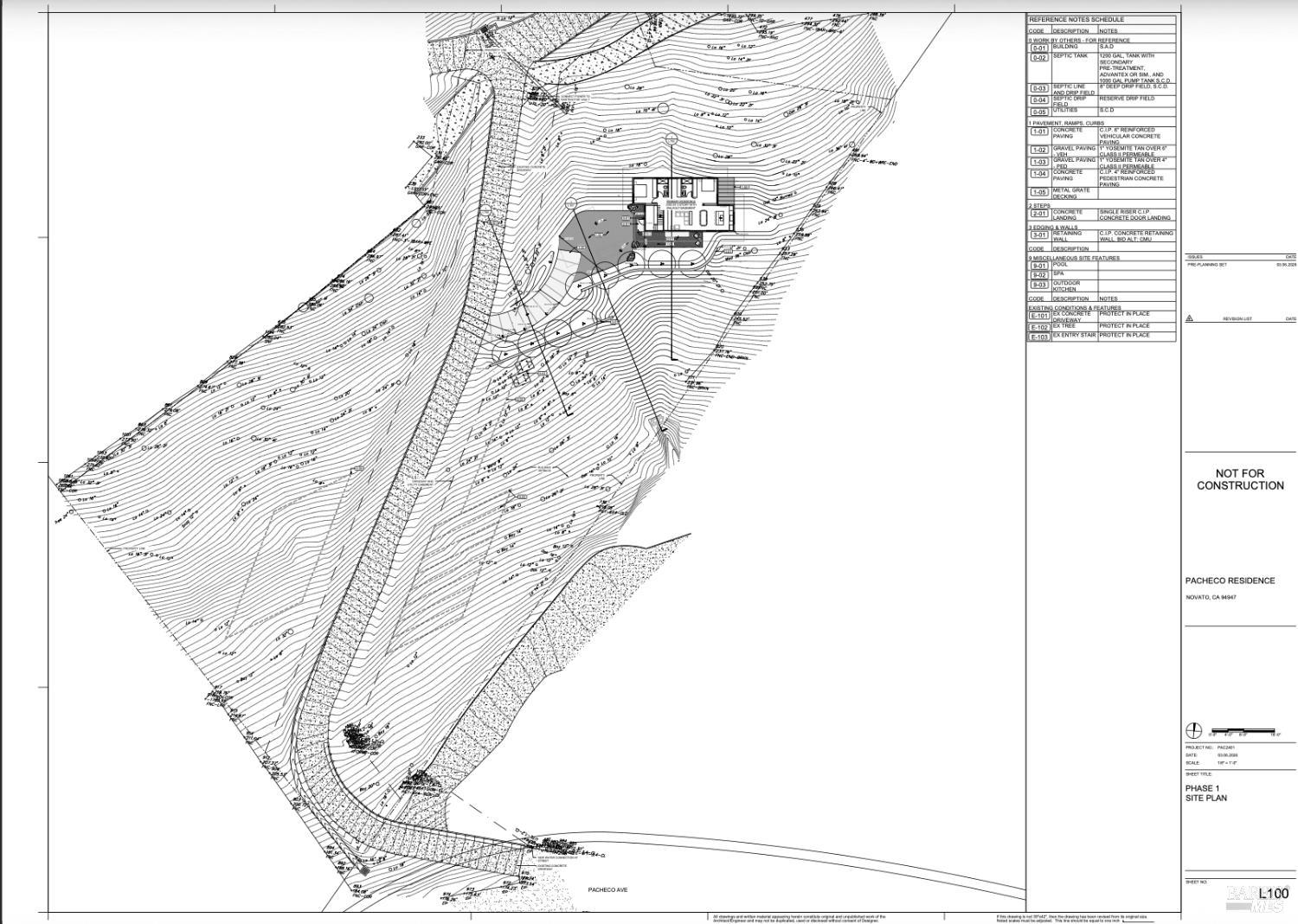The image size is (1298, 924).
Task: Click the 'PROJECT NO.' label in title block
Action: (1198, 747)
